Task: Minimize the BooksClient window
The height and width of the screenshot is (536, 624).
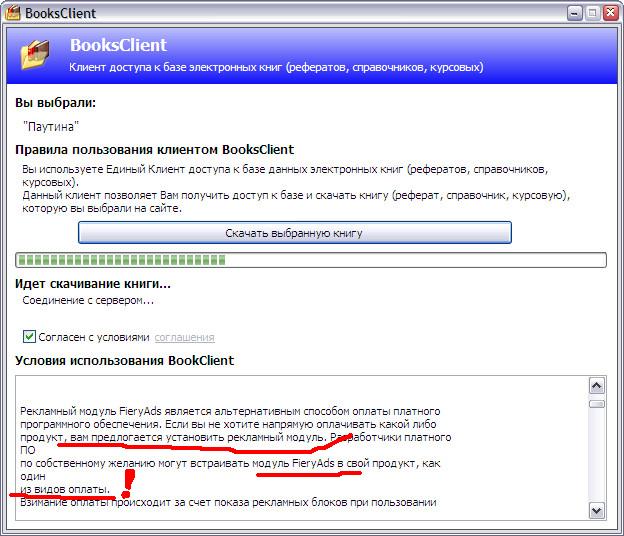Action: coord(574,13)
